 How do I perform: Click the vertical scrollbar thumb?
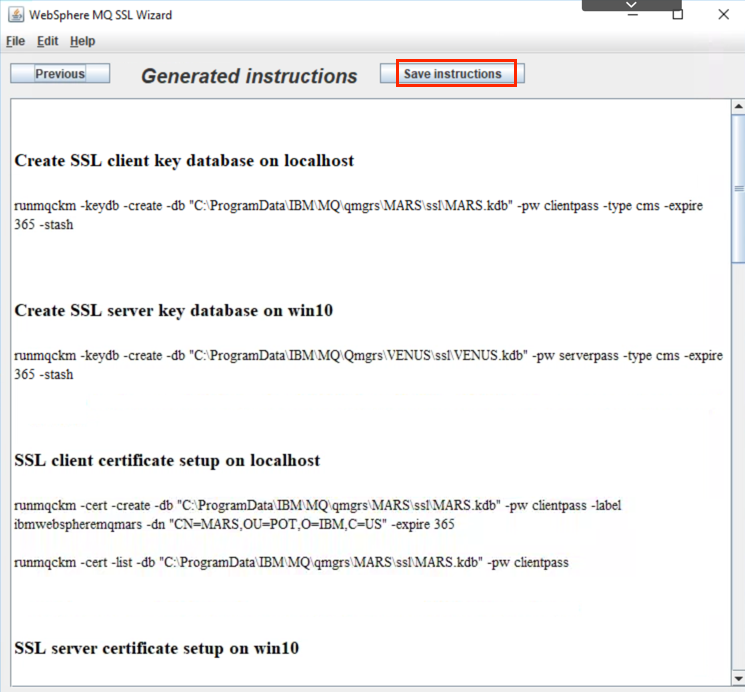click(x=738, y=188)
